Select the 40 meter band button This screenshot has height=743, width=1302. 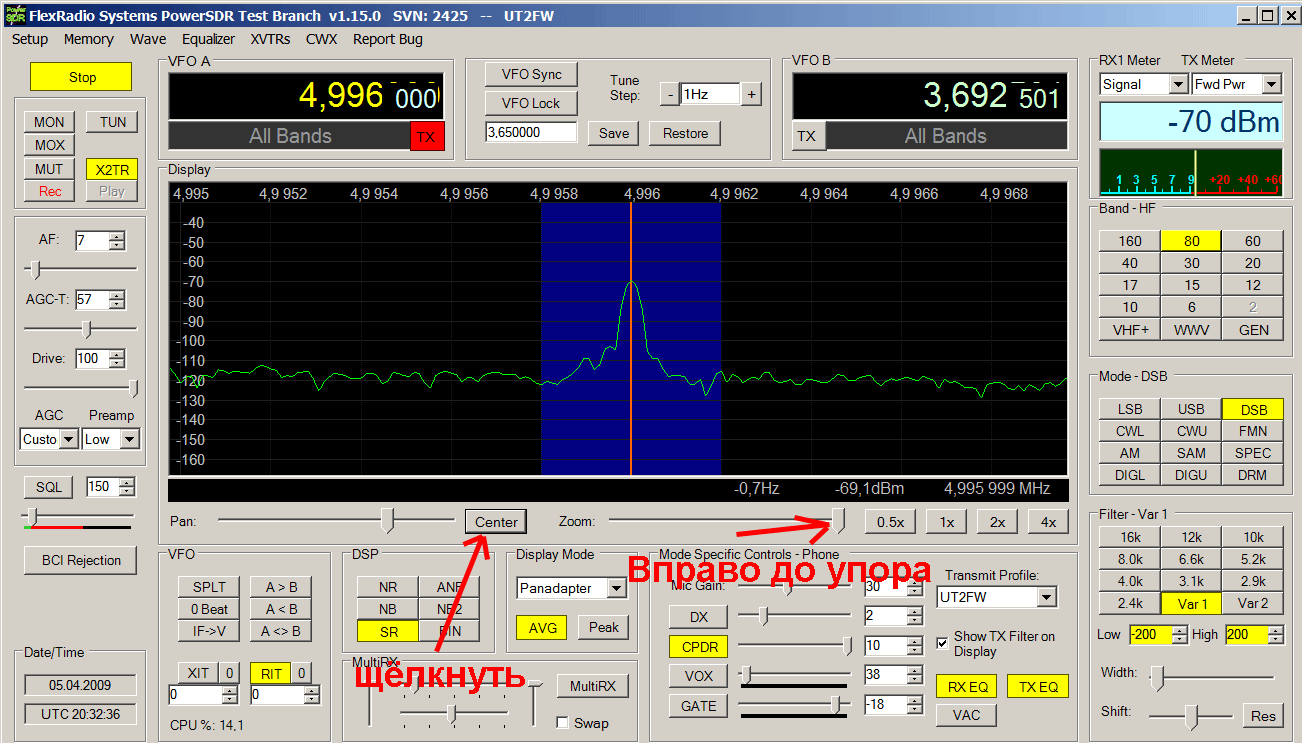pos(1129,263)
